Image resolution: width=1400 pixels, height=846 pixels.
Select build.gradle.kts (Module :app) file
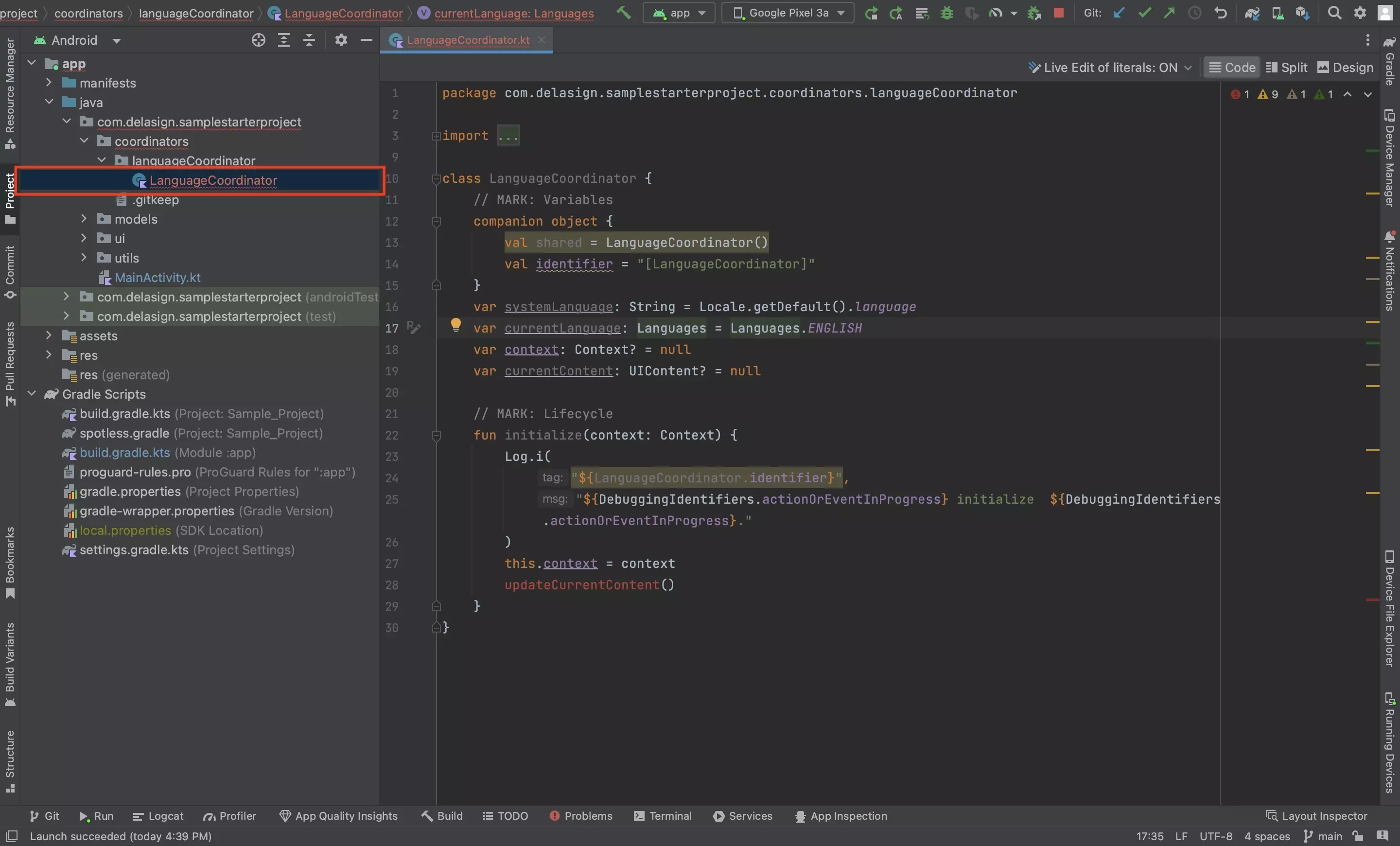(167, 452)
